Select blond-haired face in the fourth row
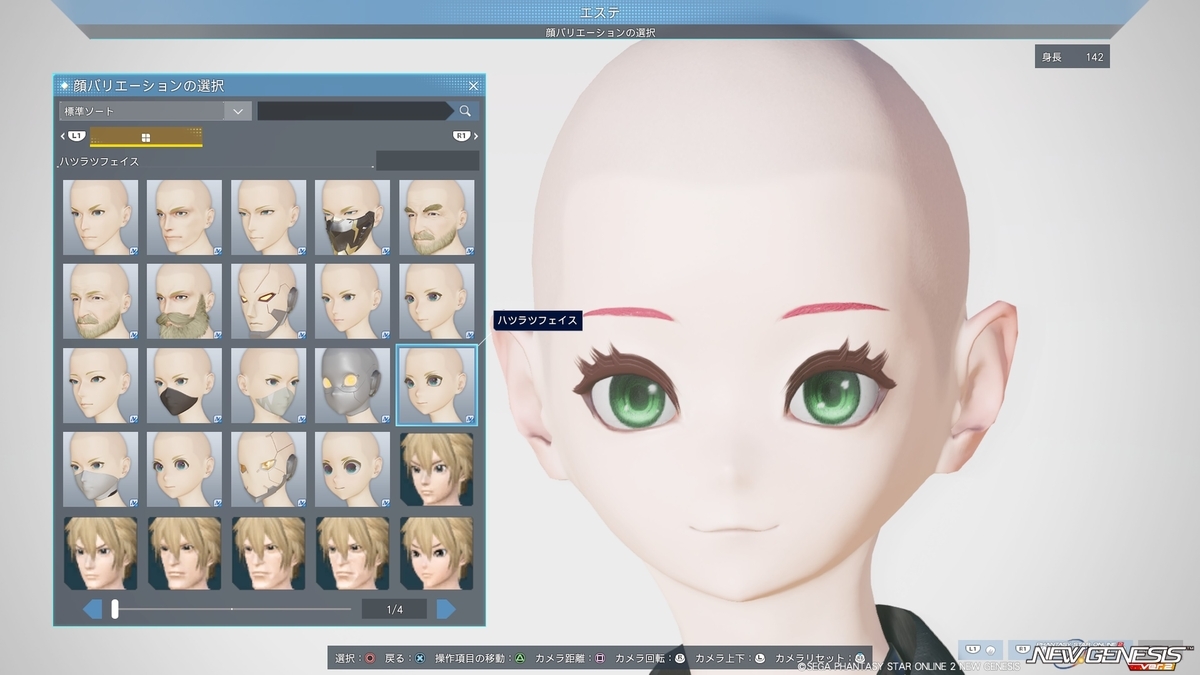Screen dimensions: 1200x675 tap(437, 469)
